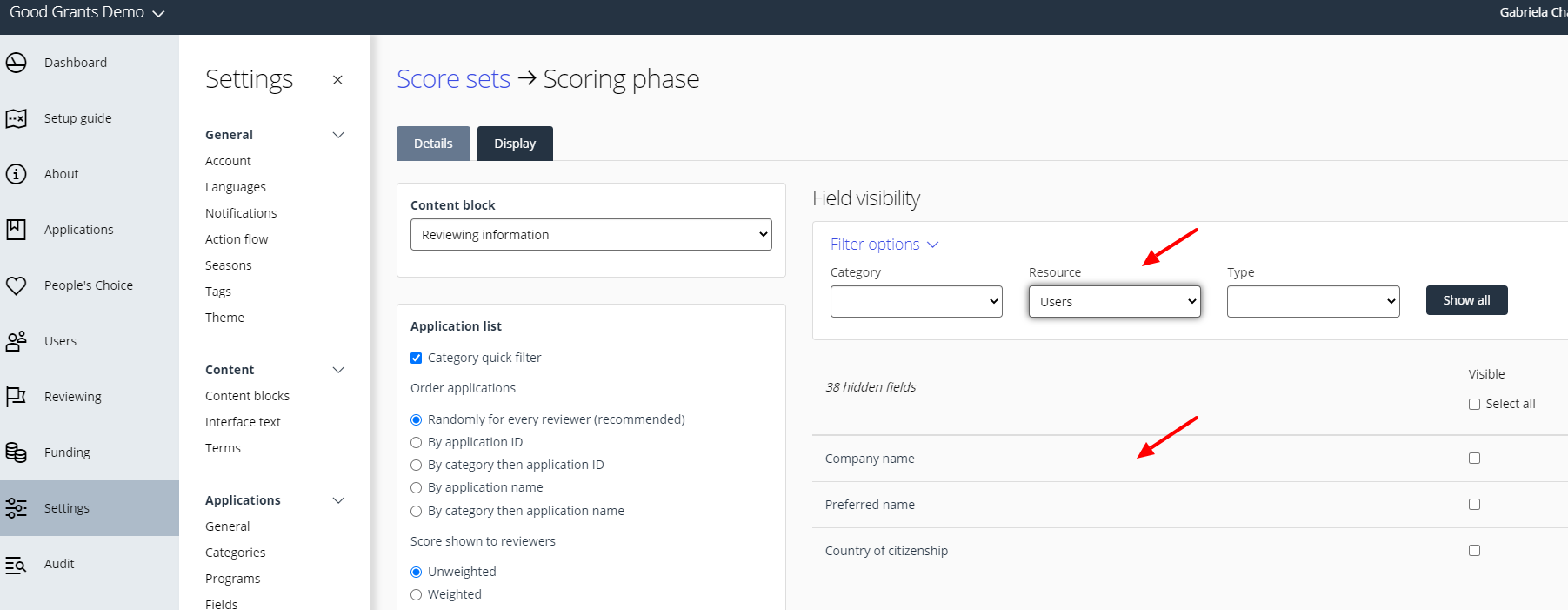This screenshot has height=610, width=1568.
Task: Open Seasons settings link
Action: click(x=229, y=265)
